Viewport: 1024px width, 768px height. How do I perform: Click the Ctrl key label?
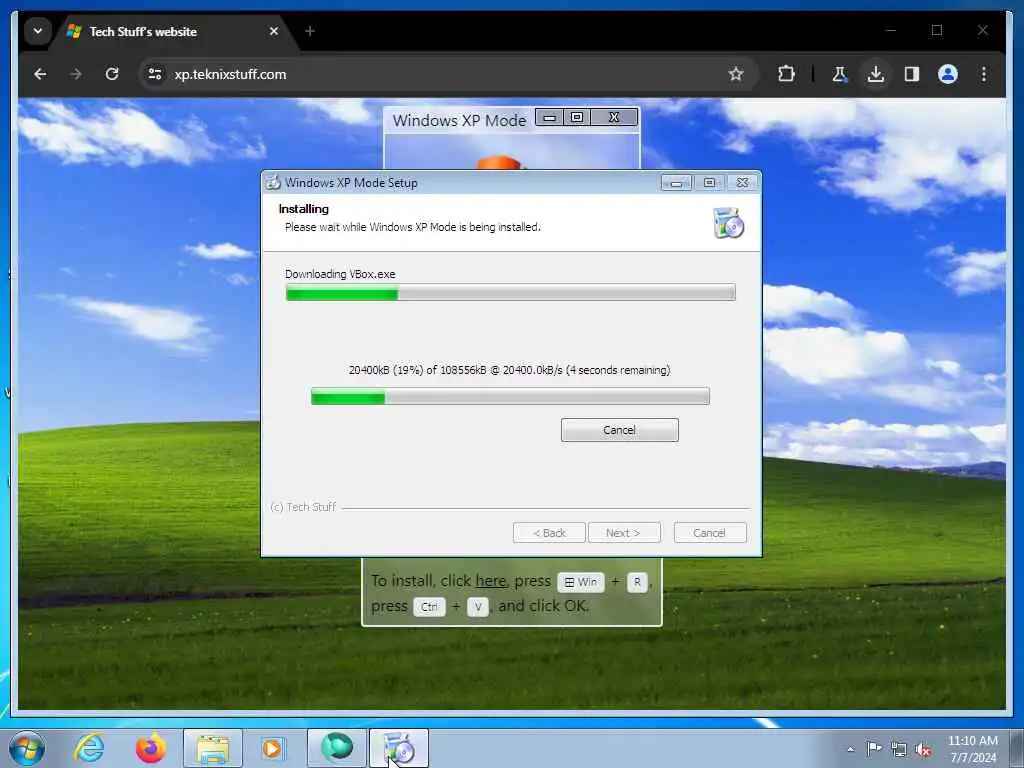tap(429, 607)
